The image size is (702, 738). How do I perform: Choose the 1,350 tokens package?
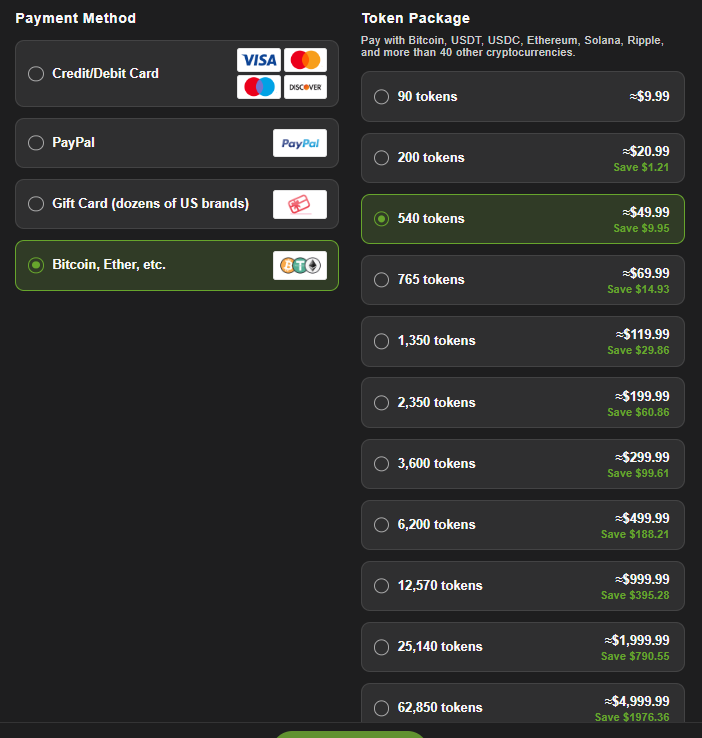381,341
